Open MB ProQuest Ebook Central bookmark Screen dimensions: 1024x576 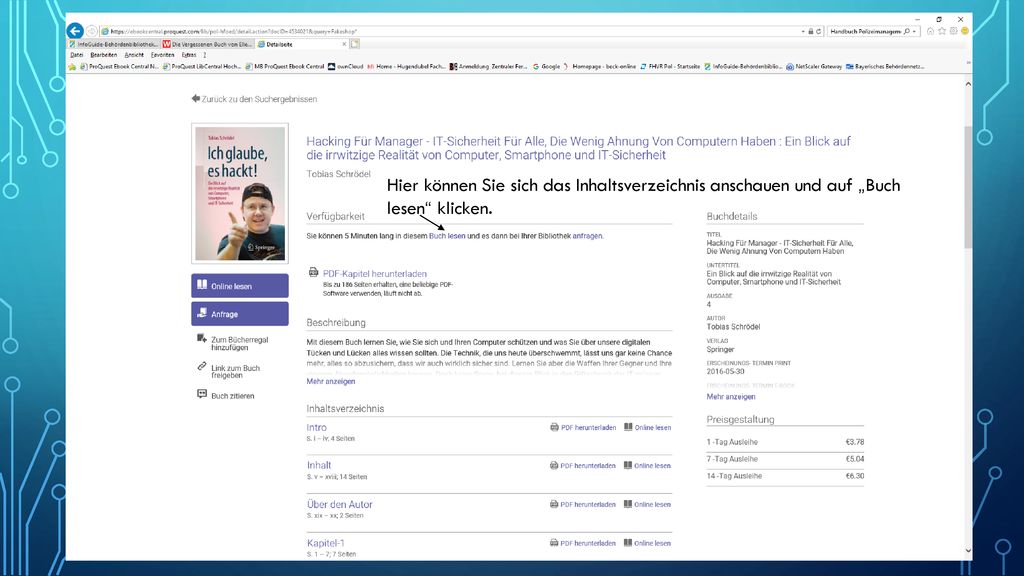click(285, 67)
